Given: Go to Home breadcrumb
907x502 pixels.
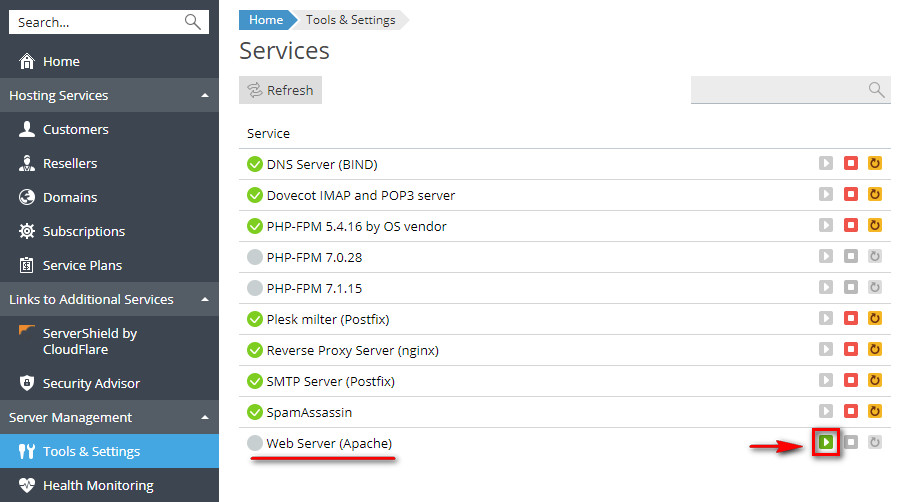Looking at the screenshot, I should 266,20.
